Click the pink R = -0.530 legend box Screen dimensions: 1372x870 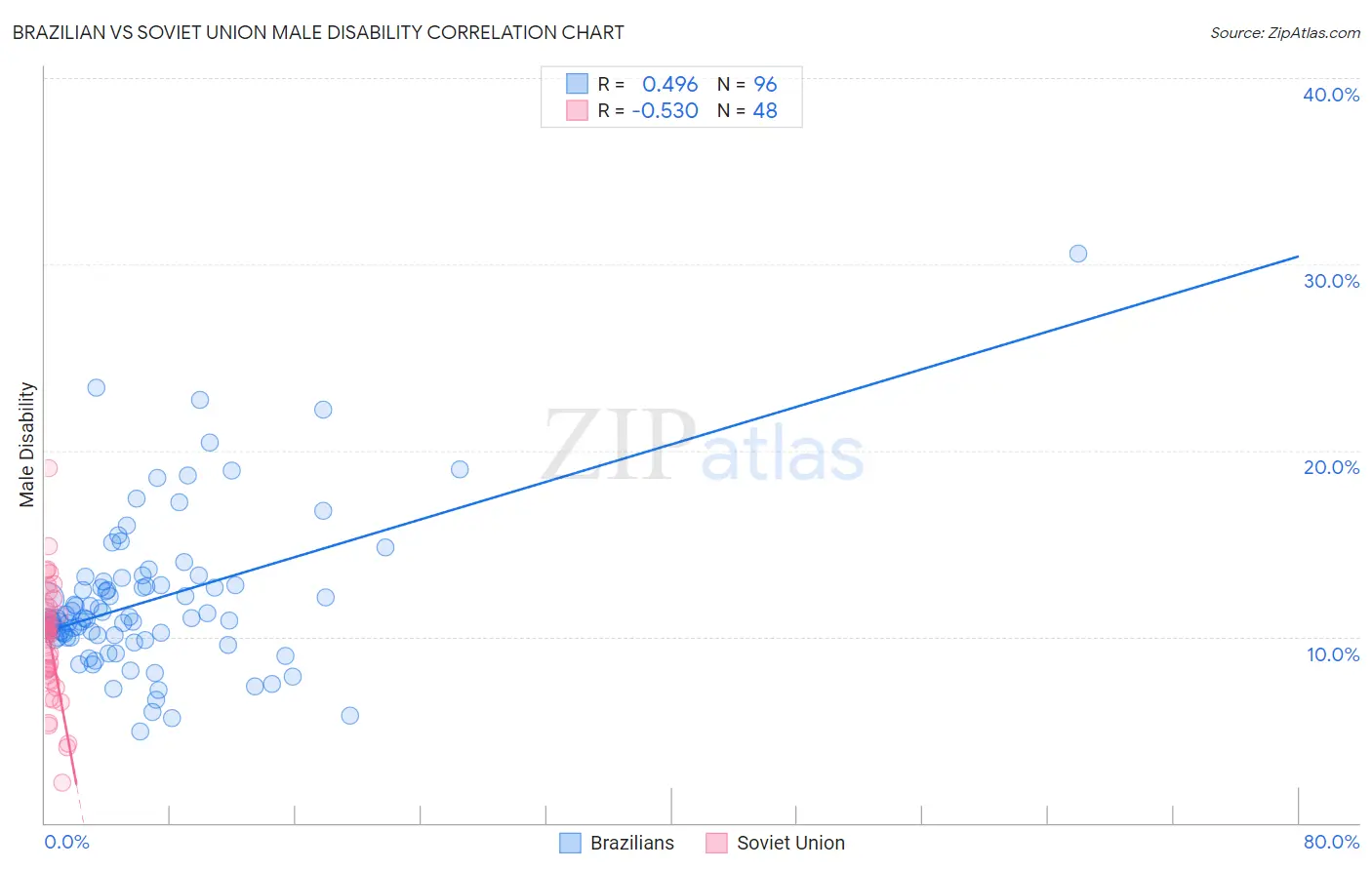click(578, 110)
